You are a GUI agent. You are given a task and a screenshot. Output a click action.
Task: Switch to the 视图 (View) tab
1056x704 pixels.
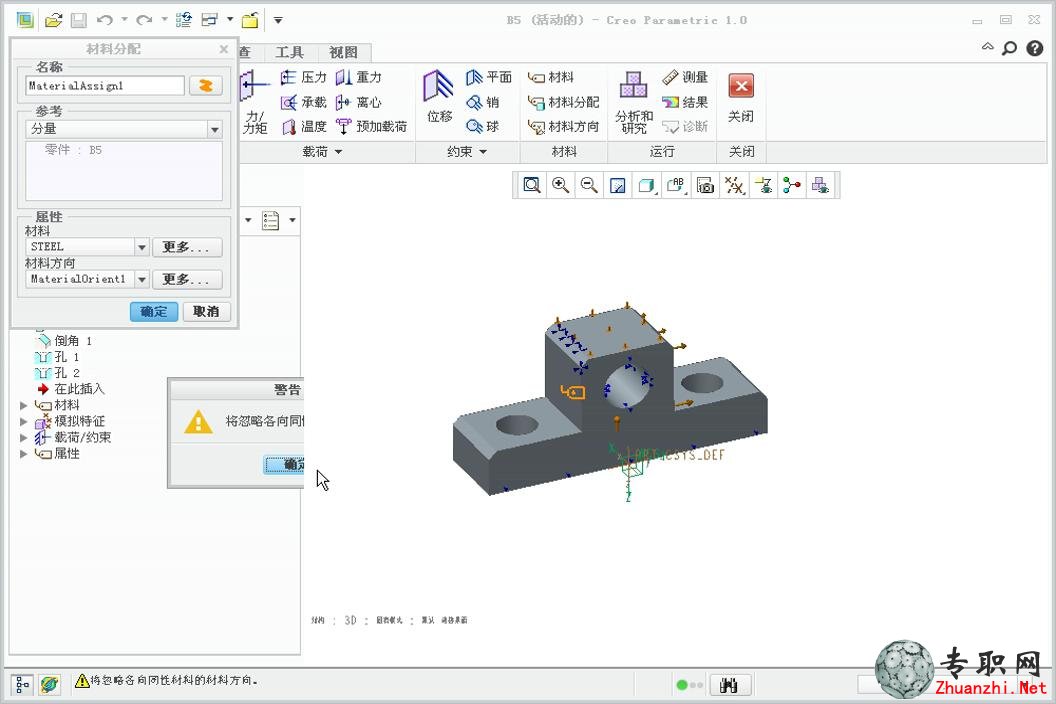pyautogui.click(x=343, y=52)
